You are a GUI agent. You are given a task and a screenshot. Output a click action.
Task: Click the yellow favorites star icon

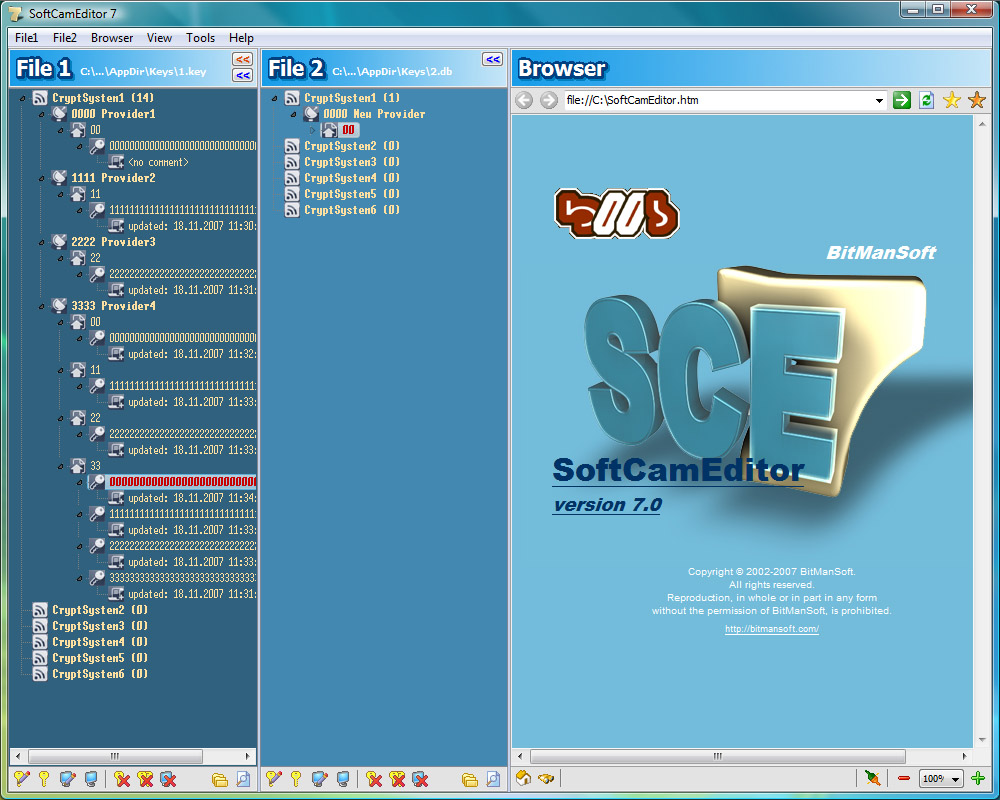point(952,100)
